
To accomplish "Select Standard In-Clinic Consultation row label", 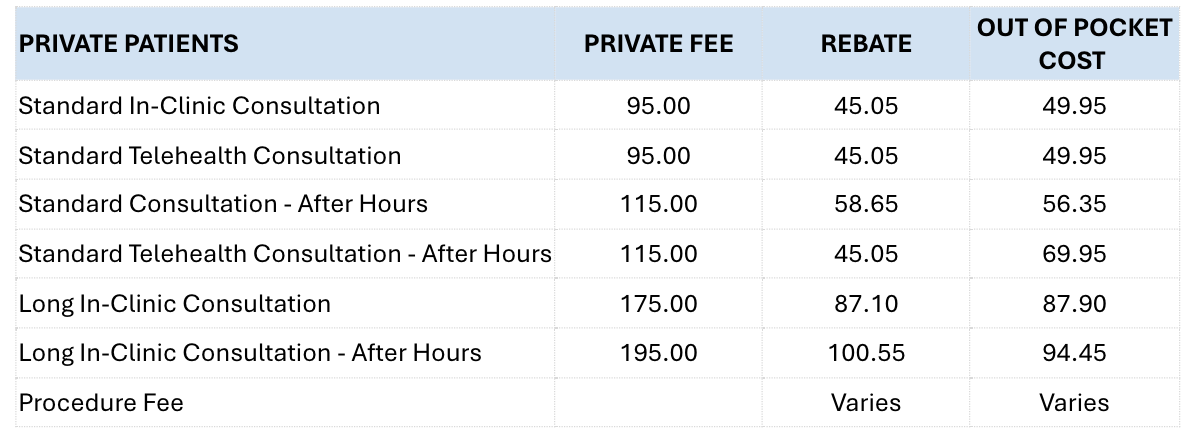I will [x=199, y=105].
